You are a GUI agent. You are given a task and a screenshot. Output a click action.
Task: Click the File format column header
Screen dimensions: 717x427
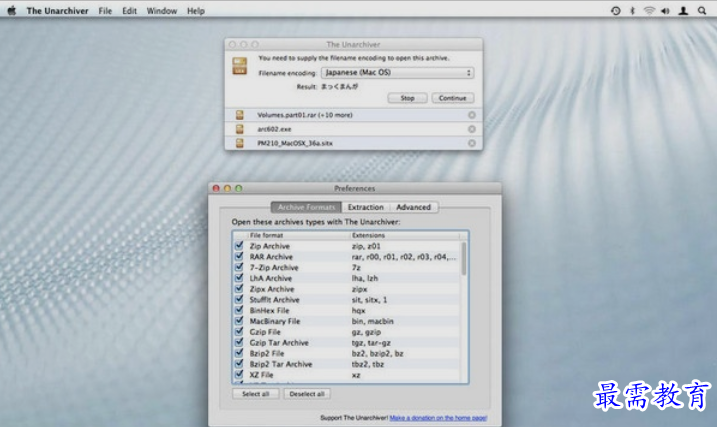298,235
